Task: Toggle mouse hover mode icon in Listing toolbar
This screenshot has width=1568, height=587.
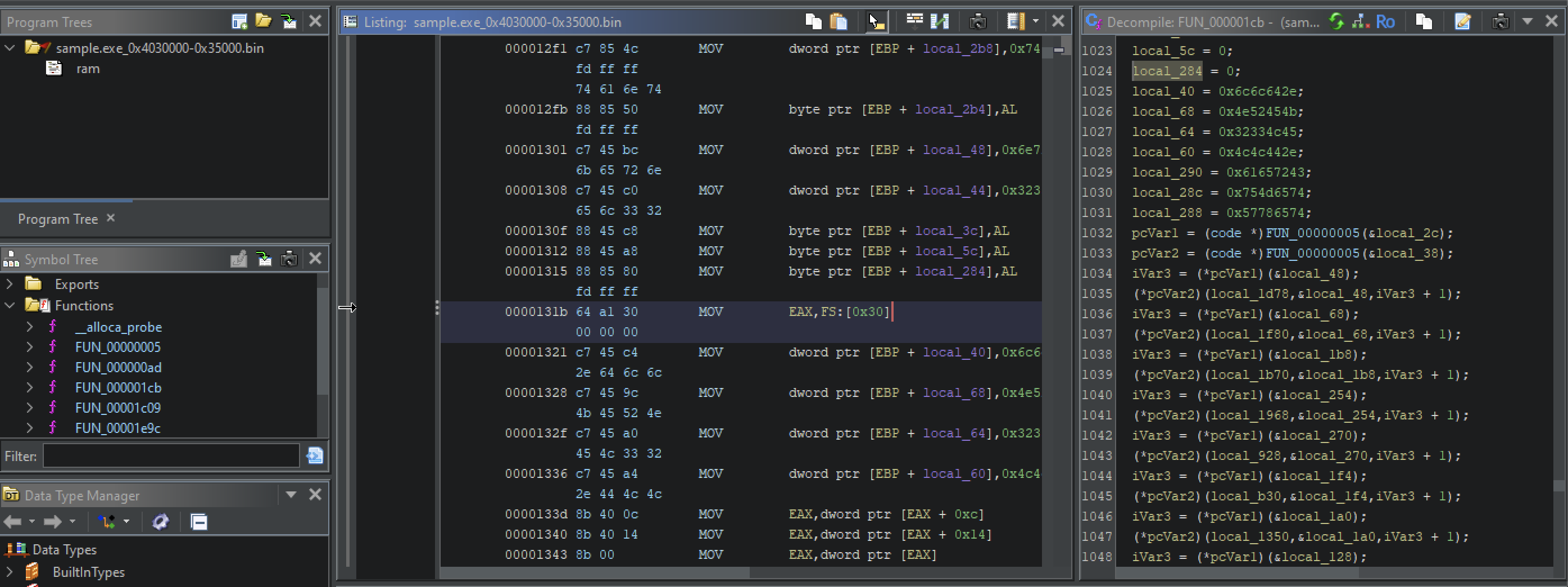Action: tap(877, 22)
